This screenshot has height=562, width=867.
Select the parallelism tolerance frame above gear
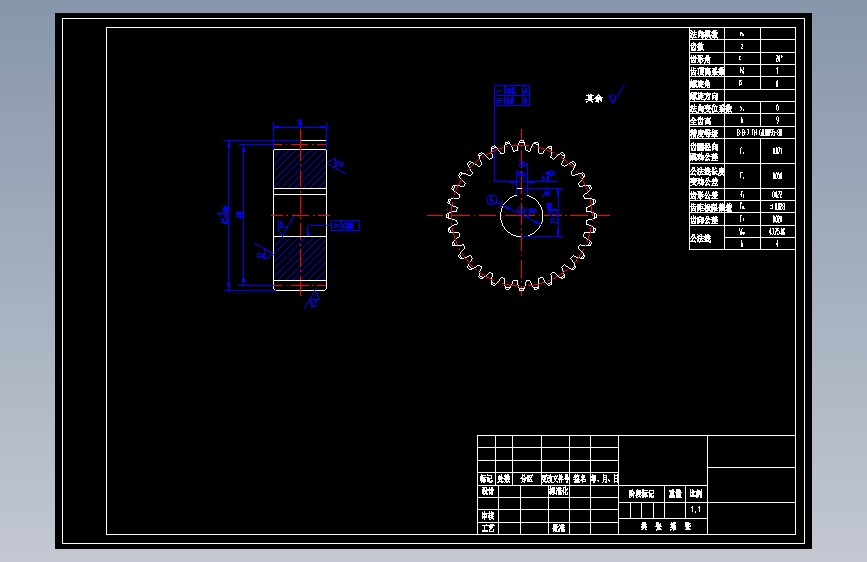click(512, 91)
